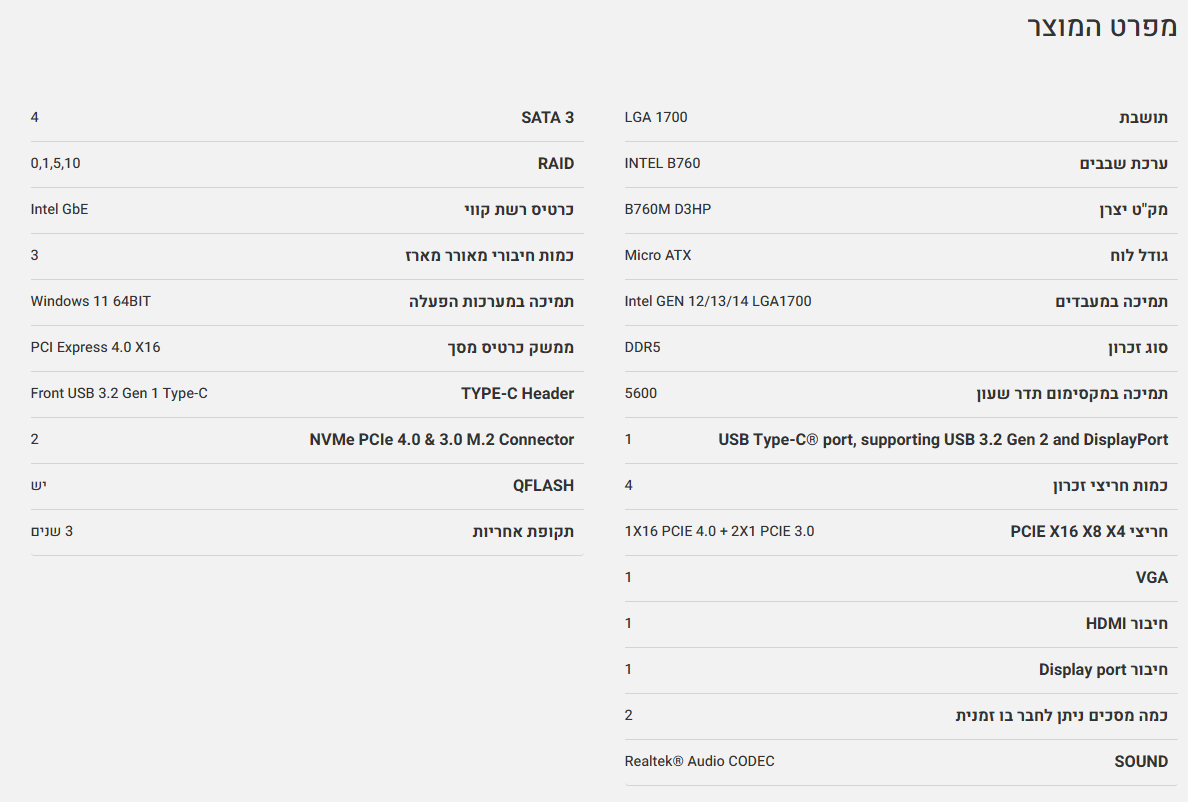Click the SOUND specification label

(1141, 762)
